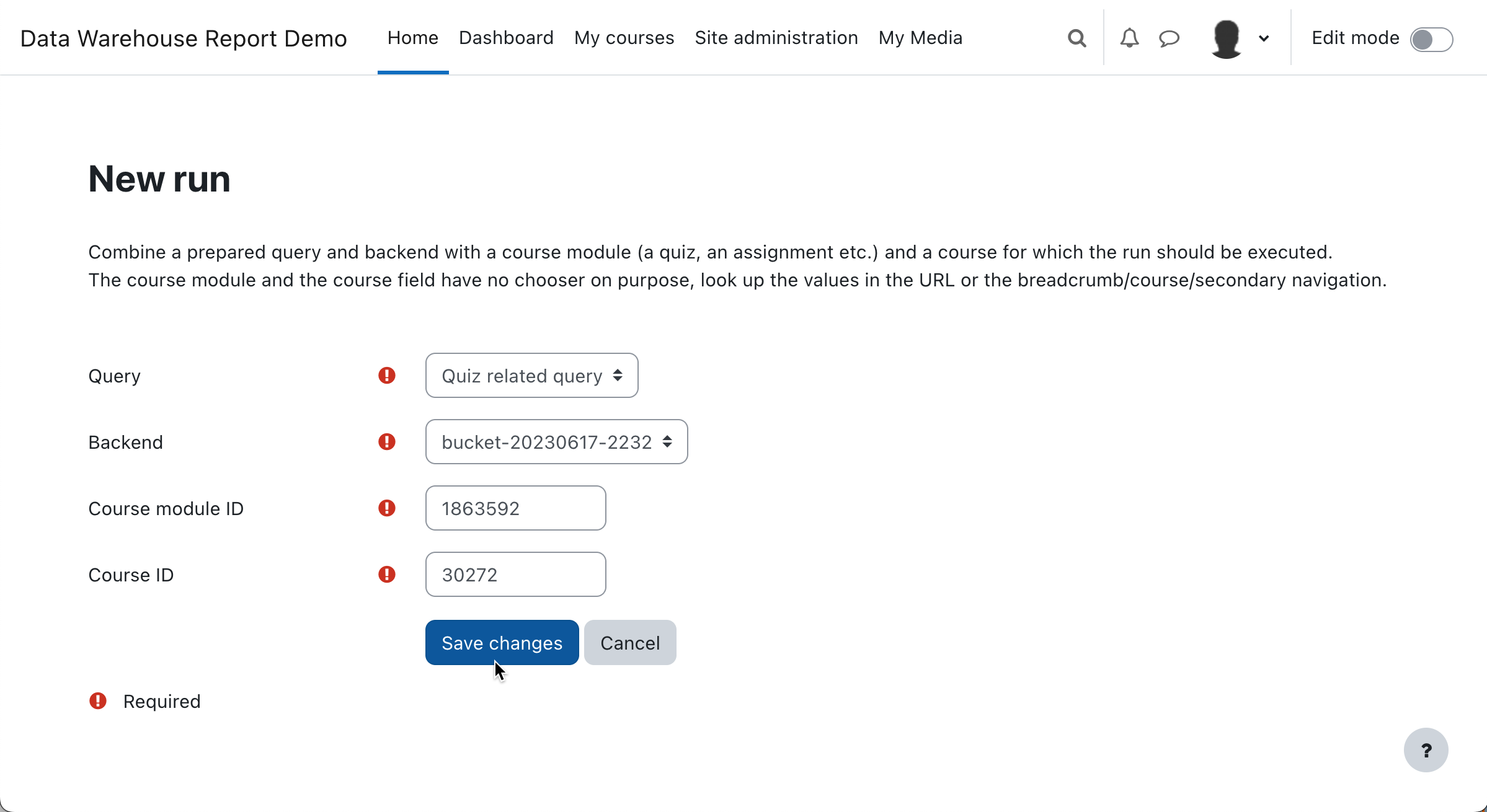Click the Home navigation tab
Screen dimensions: 1487x812
pos(413,38)
